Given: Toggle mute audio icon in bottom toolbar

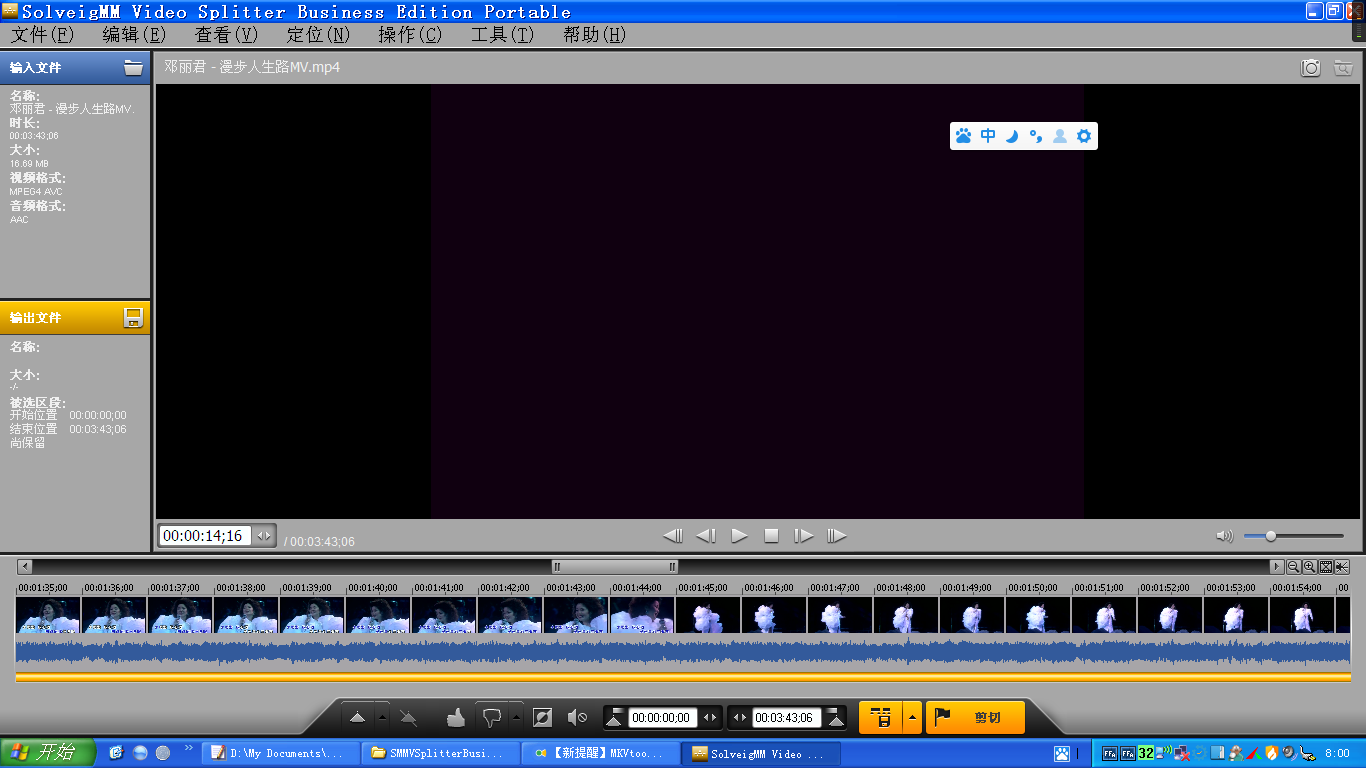Looking at the screenshot, I should [x=577, y=717].
